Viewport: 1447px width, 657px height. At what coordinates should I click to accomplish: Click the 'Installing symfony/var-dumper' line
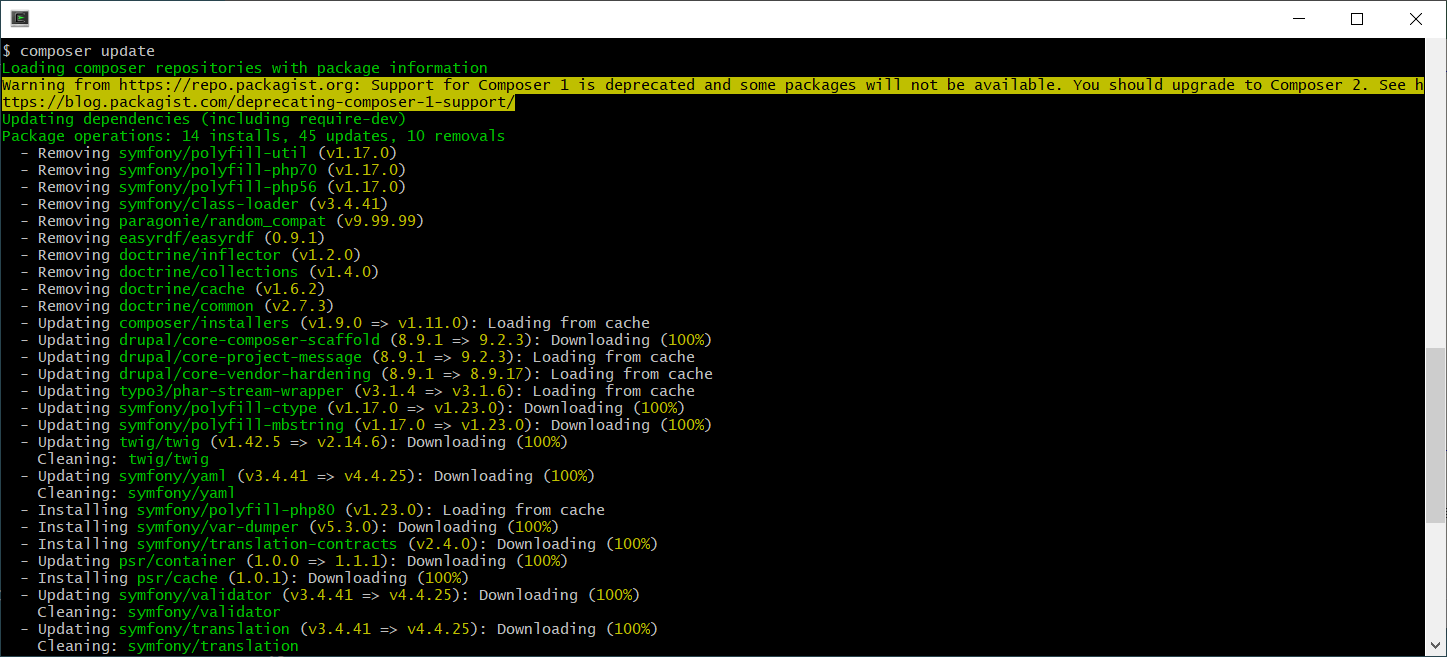(x=290, y=527)
